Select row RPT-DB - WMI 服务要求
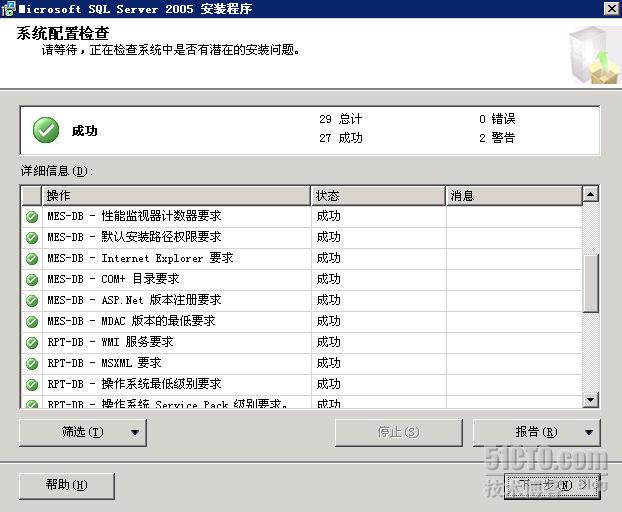Screen dimensions: 622x512 point(301,343)
